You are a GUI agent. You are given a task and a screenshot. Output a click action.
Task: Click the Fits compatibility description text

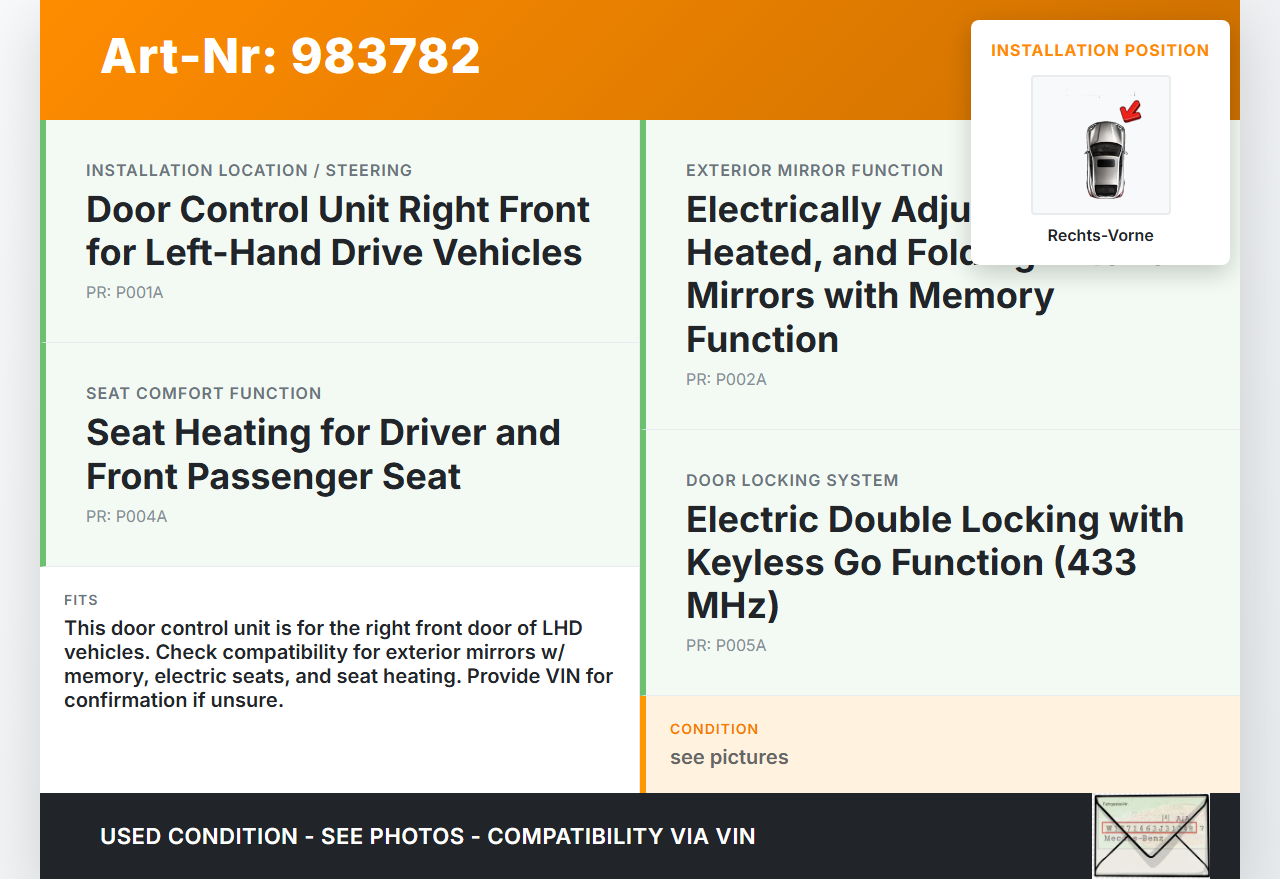[338, 664]
